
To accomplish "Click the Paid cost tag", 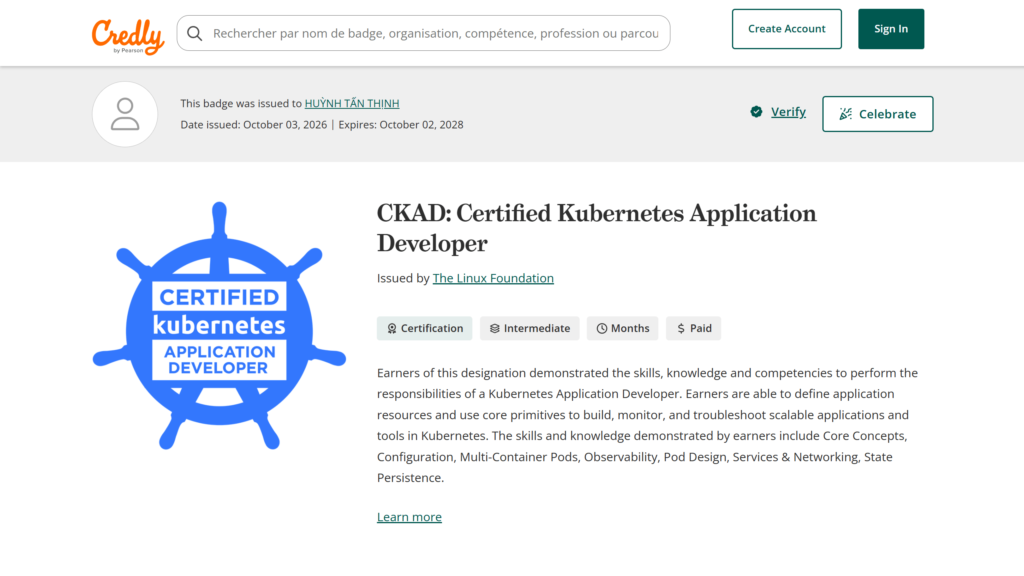I will click(694, 328).
